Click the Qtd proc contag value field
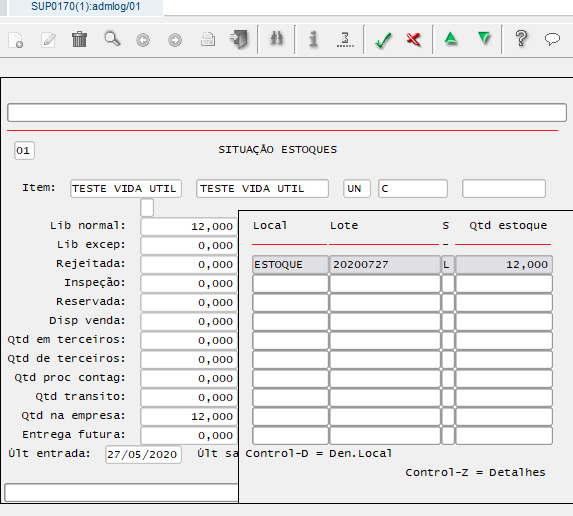 point(189,379)
